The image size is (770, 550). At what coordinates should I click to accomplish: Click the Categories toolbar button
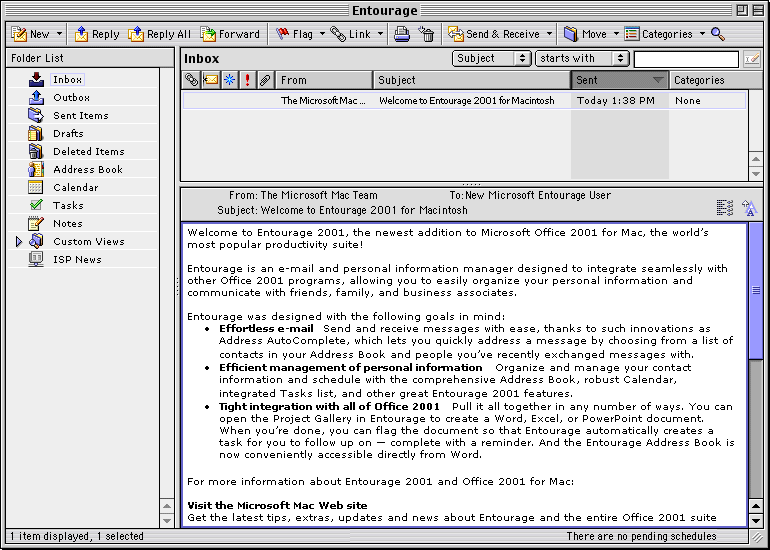pyautogui.click(x=658, y=34)
